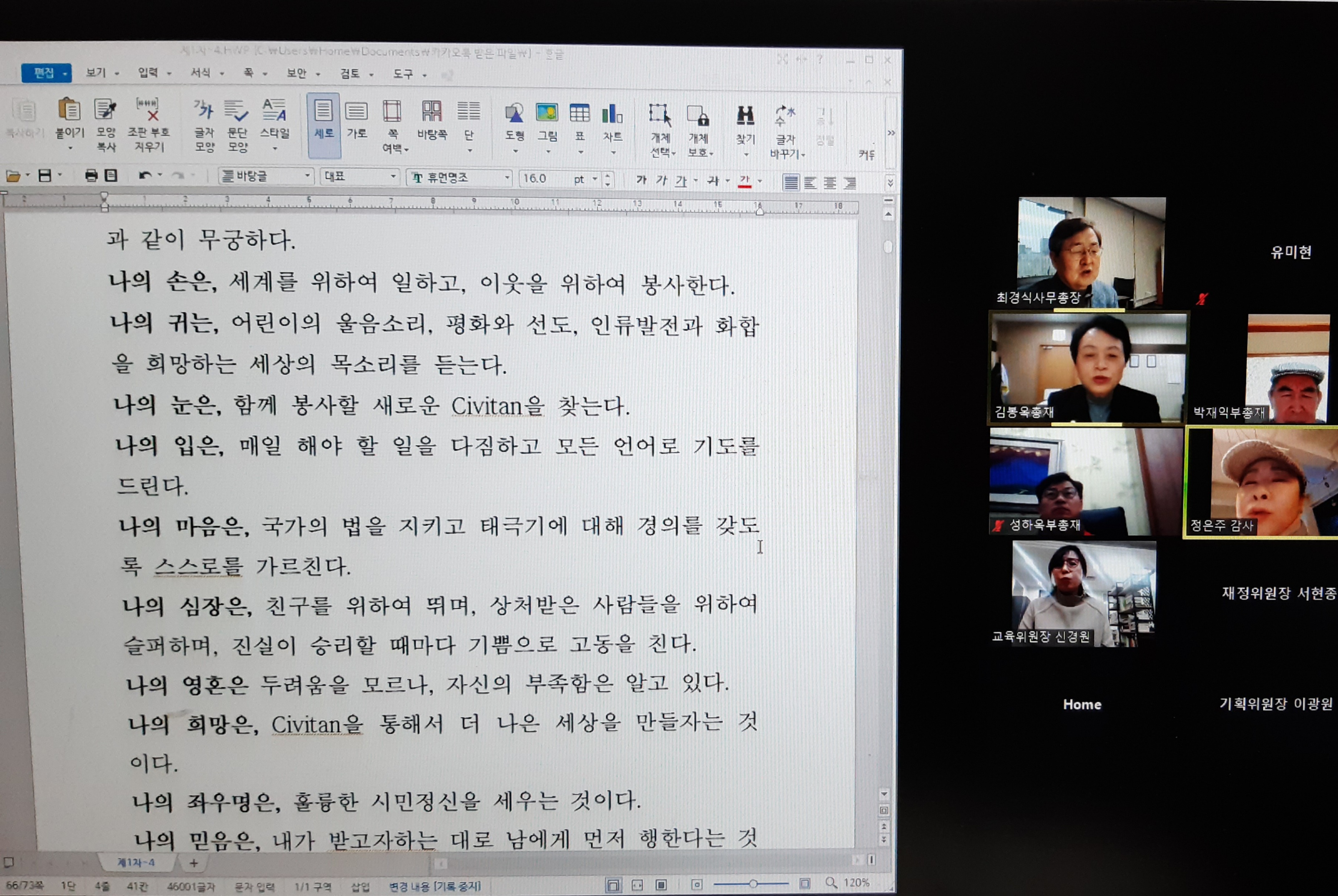The width and height of the screenshot is (1338, 896).
Task: Insert a picture with 그림 icon
Action: pos(547,113)
